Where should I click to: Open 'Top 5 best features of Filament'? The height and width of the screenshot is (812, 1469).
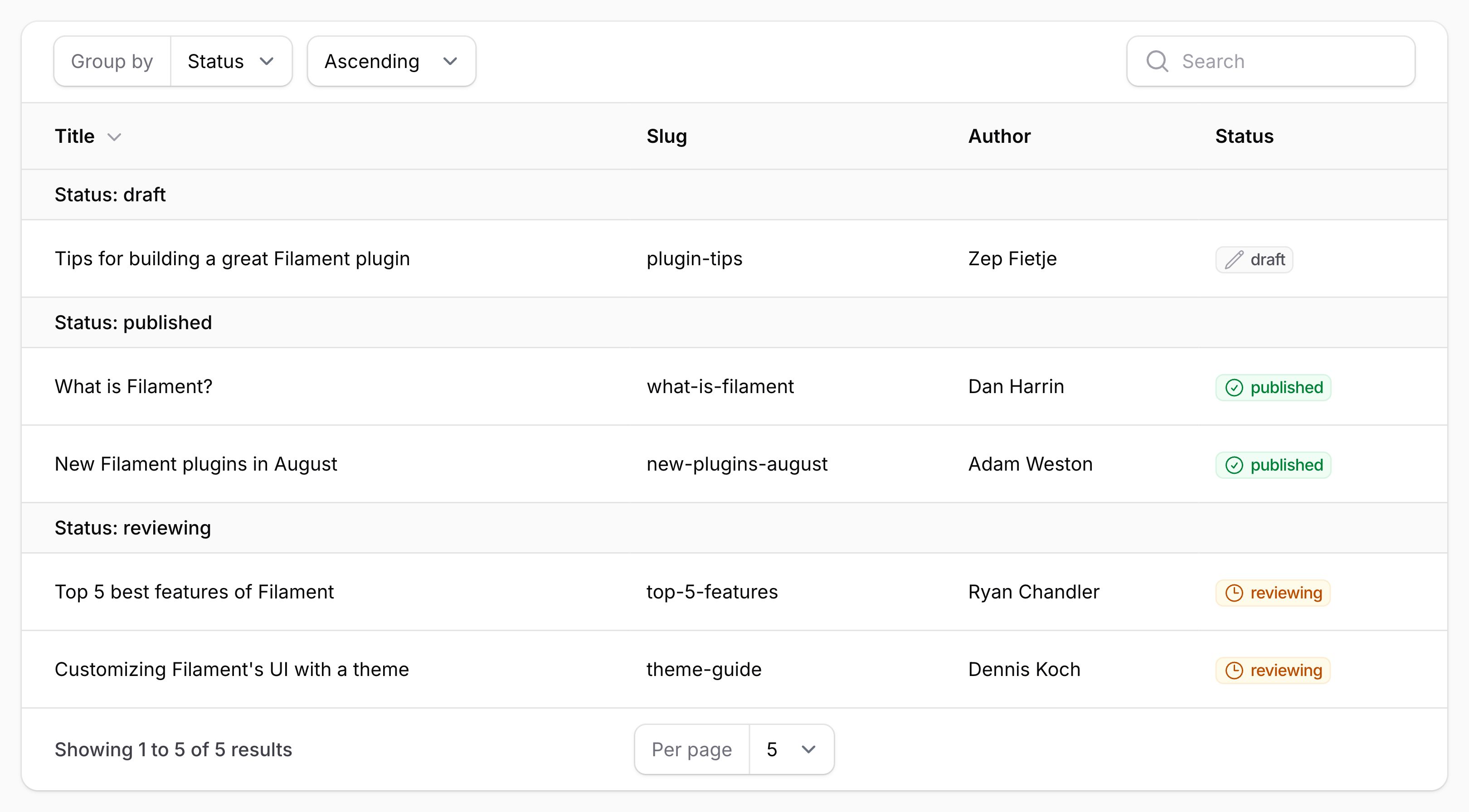click(x=194, y=592)
